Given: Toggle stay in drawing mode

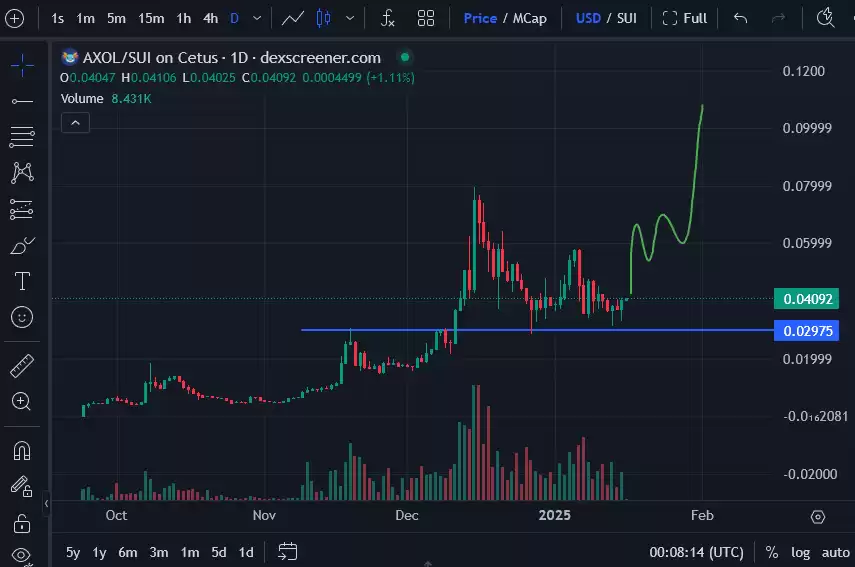Looking at the screenshot, I should (x=22, y=486).
